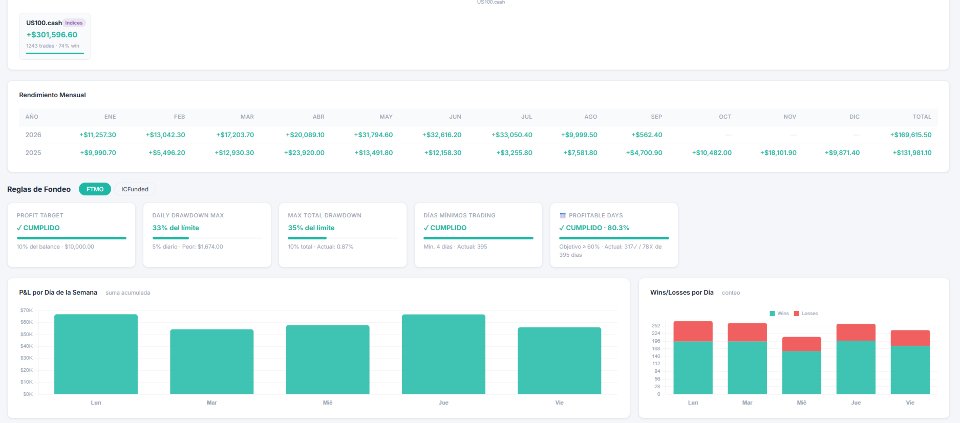Select the FTMO funding rules tab
960x423 pixels.
(95, 189)
